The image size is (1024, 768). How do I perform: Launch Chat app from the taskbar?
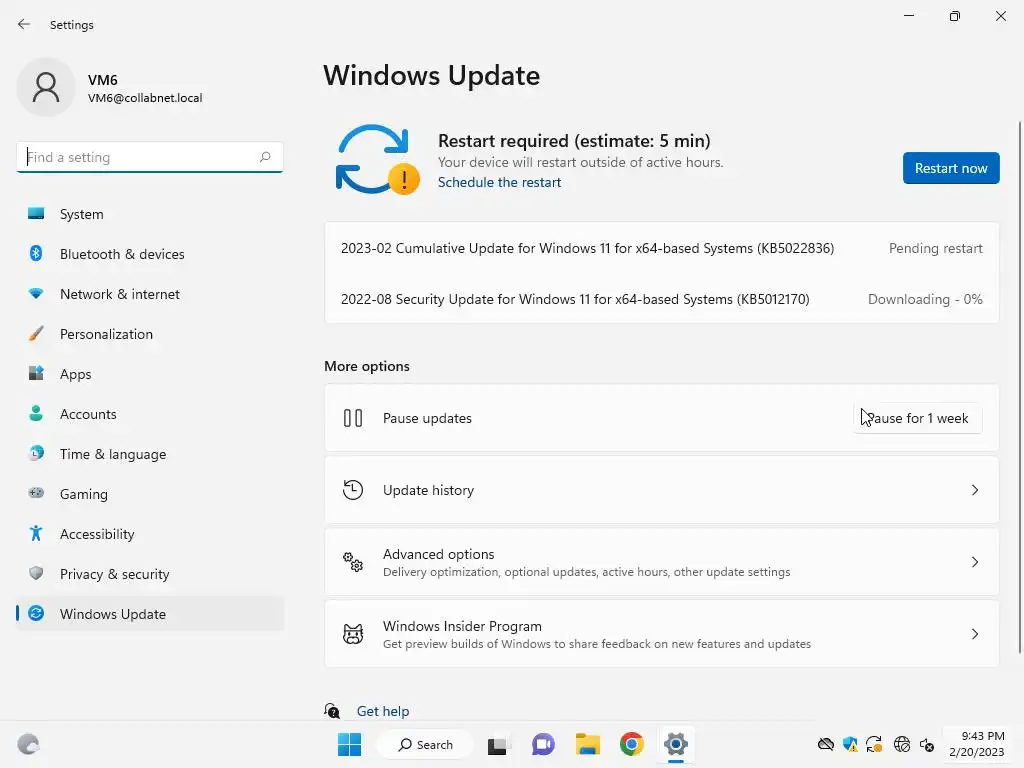click(x=543, y=744)
